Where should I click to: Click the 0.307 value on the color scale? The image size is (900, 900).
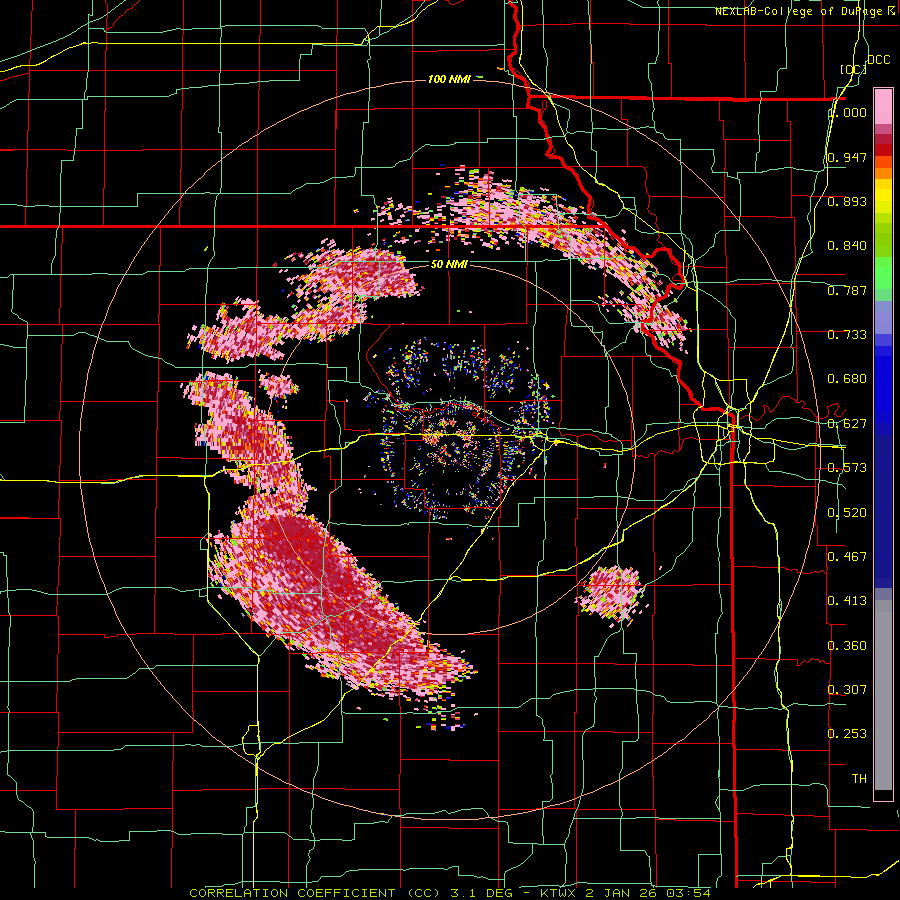pyautogui.click(x=847, y=690)
